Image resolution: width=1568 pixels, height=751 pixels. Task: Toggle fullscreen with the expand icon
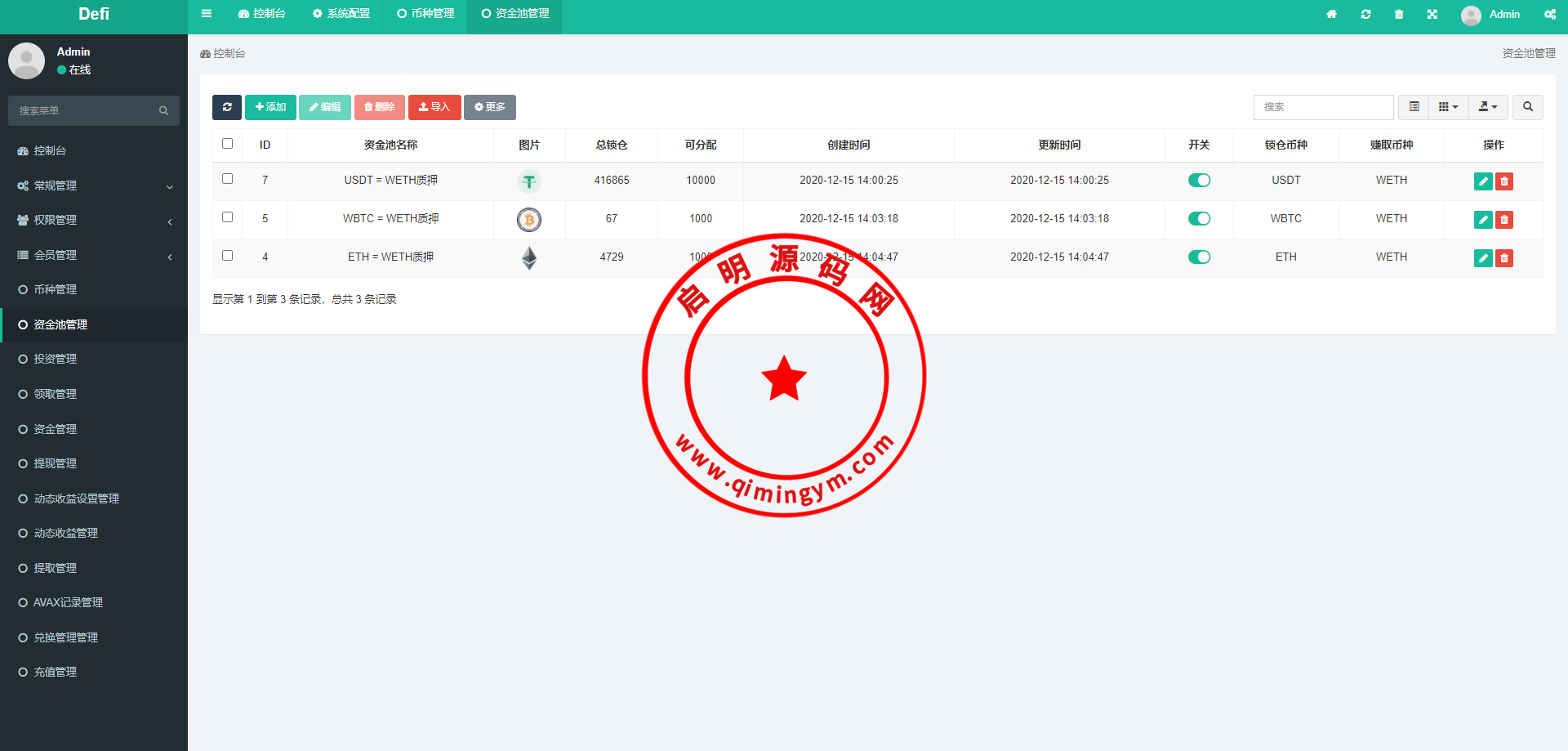pyautogui.click(x=1432, y=14)
